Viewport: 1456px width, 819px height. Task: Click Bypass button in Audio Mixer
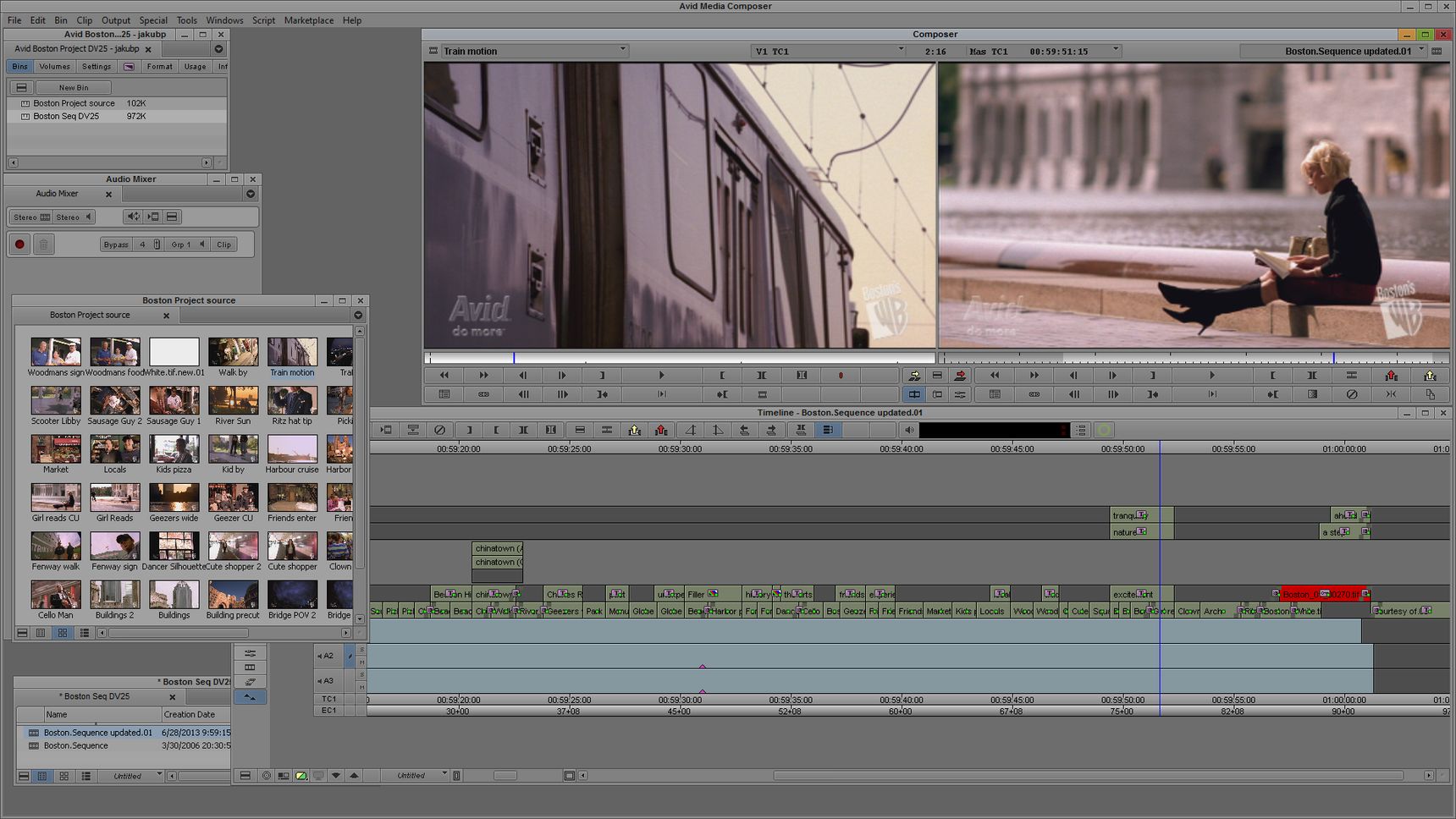tap(116, 245)
